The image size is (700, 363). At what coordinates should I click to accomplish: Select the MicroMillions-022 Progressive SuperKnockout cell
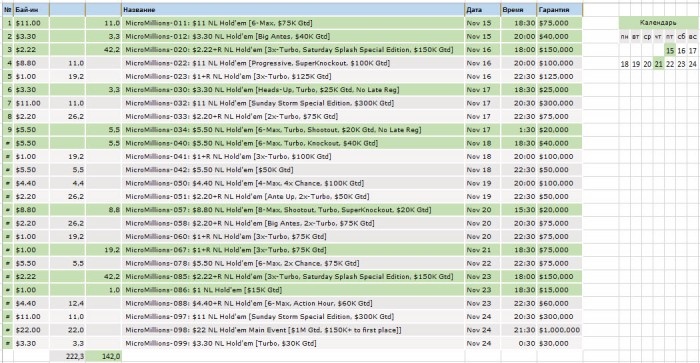293,63
